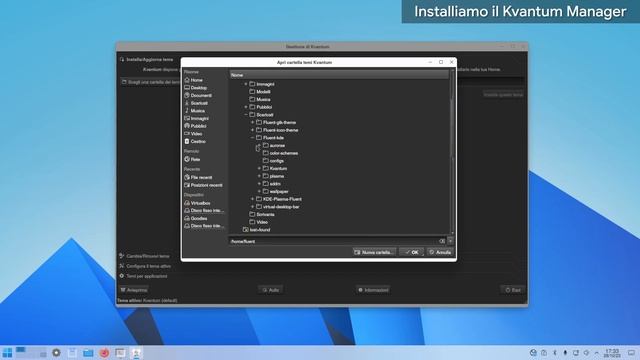The height and width of the screenshot is (360, 640).
Task: Click Aiuto button in Kvantum window
Action: [x=271, y=290]
